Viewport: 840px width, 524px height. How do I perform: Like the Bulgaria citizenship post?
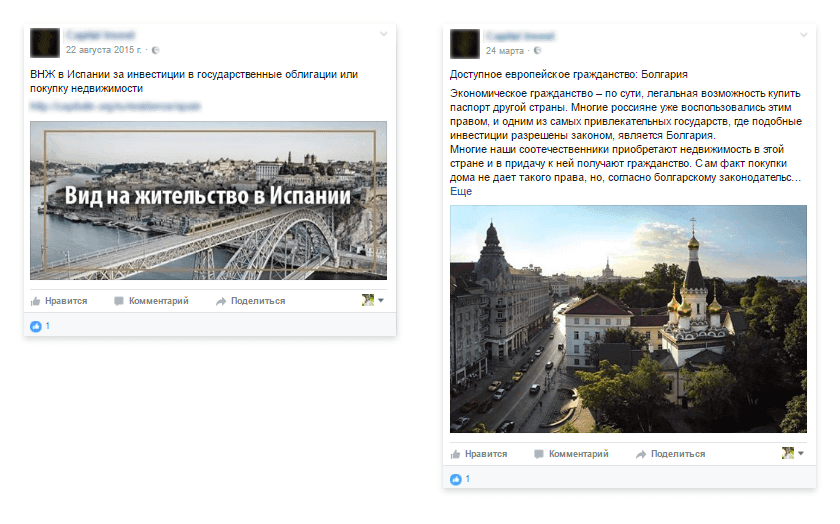(479, 454)
